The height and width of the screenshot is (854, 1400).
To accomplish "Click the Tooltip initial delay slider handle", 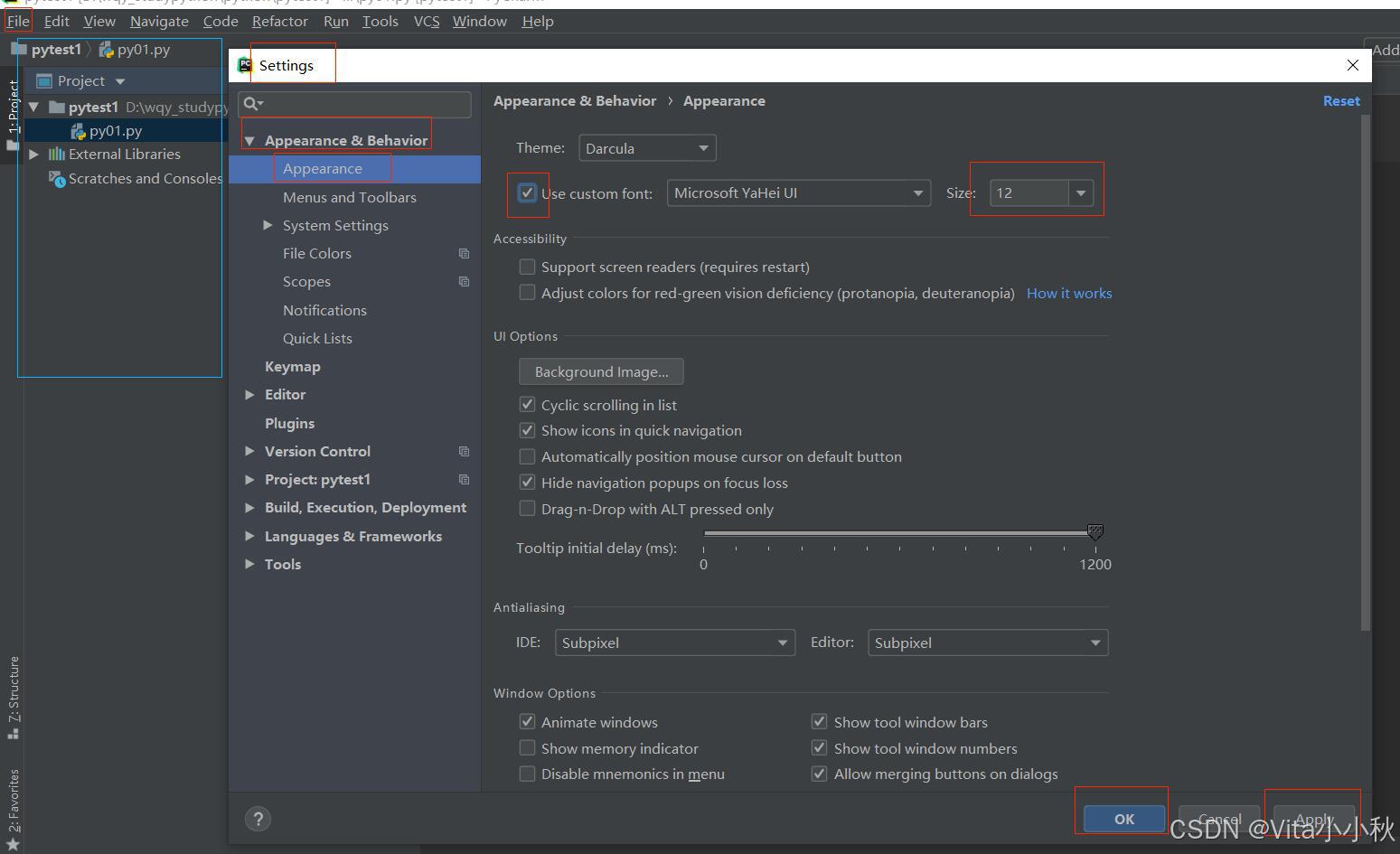I will click(x=1095, y=531).
